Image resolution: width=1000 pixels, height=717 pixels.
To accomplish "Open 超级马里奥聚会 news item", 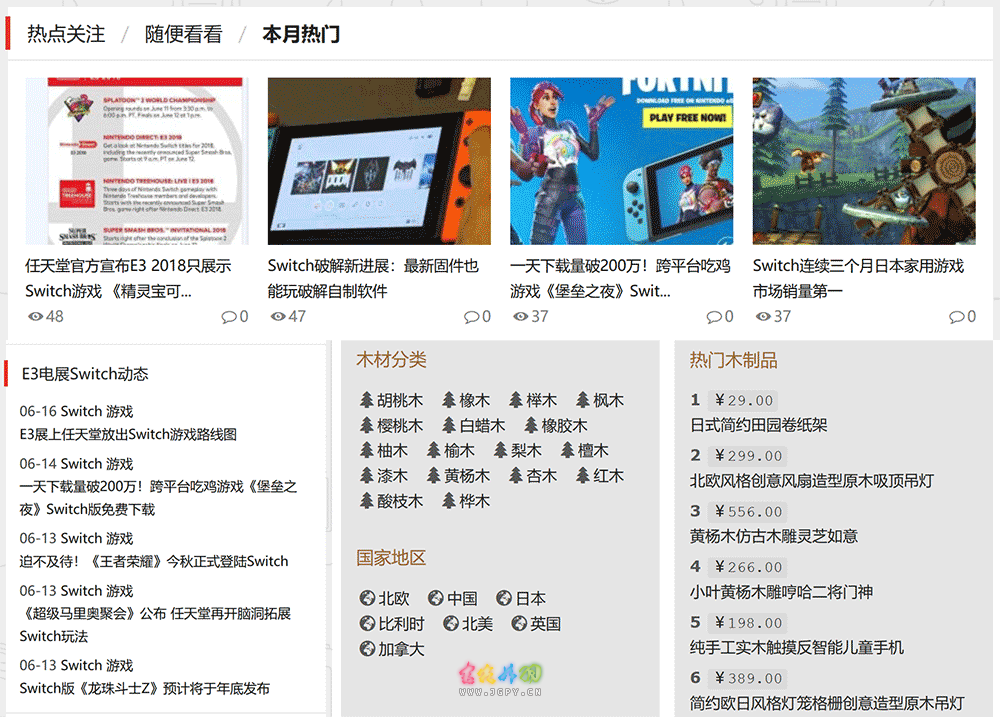I will point(155,625).
